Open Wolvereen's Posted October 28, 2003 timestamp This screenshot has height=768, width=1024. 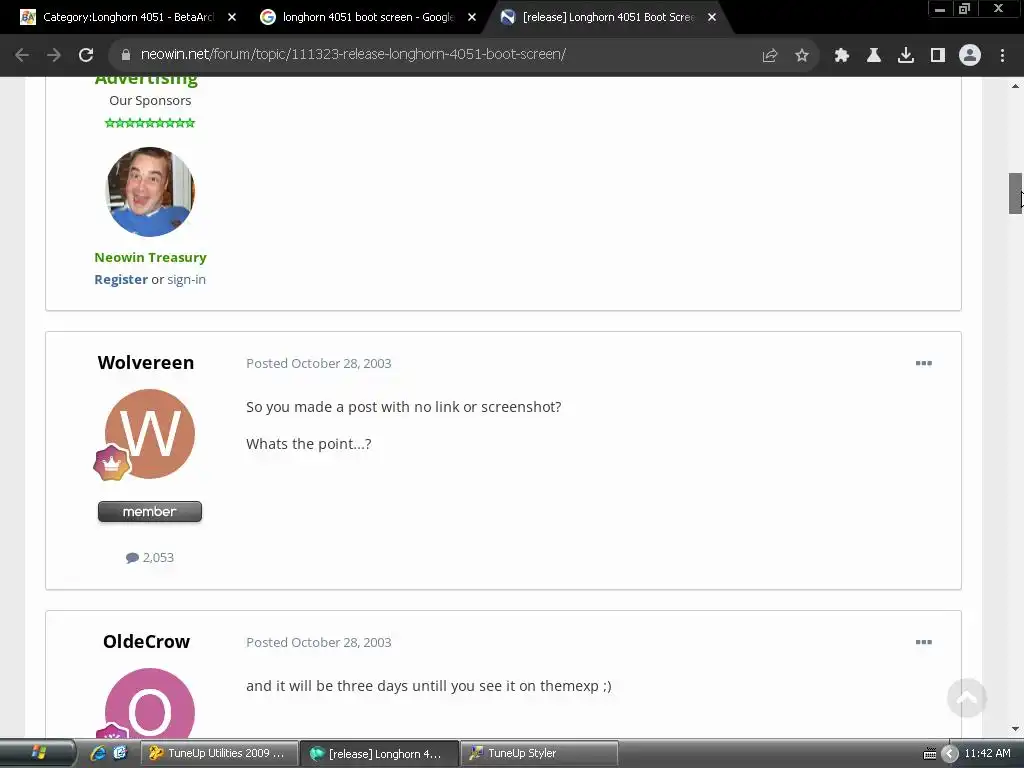coord(319,364)
